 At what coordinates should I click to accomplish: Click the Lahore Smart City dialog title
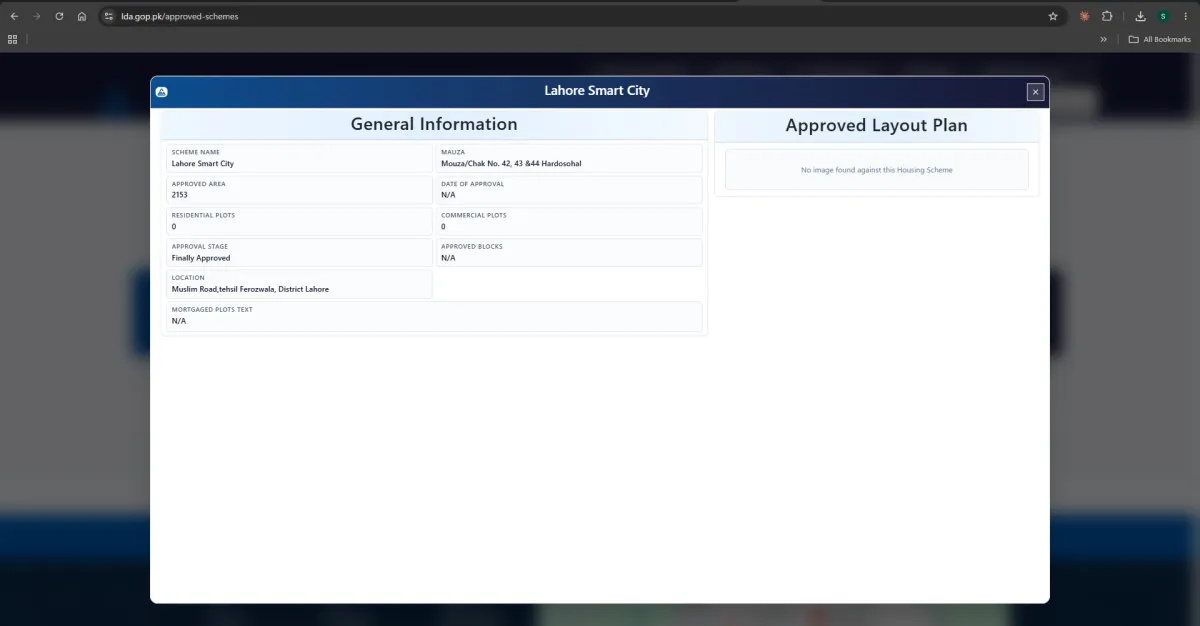tap(597, 91)
